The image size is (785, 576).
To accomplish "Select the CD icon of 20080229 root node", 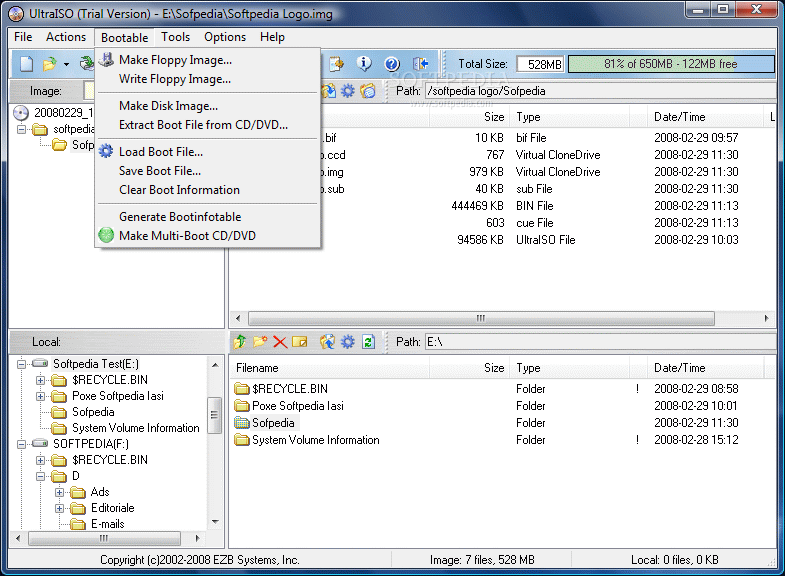I will click(21, 113).
